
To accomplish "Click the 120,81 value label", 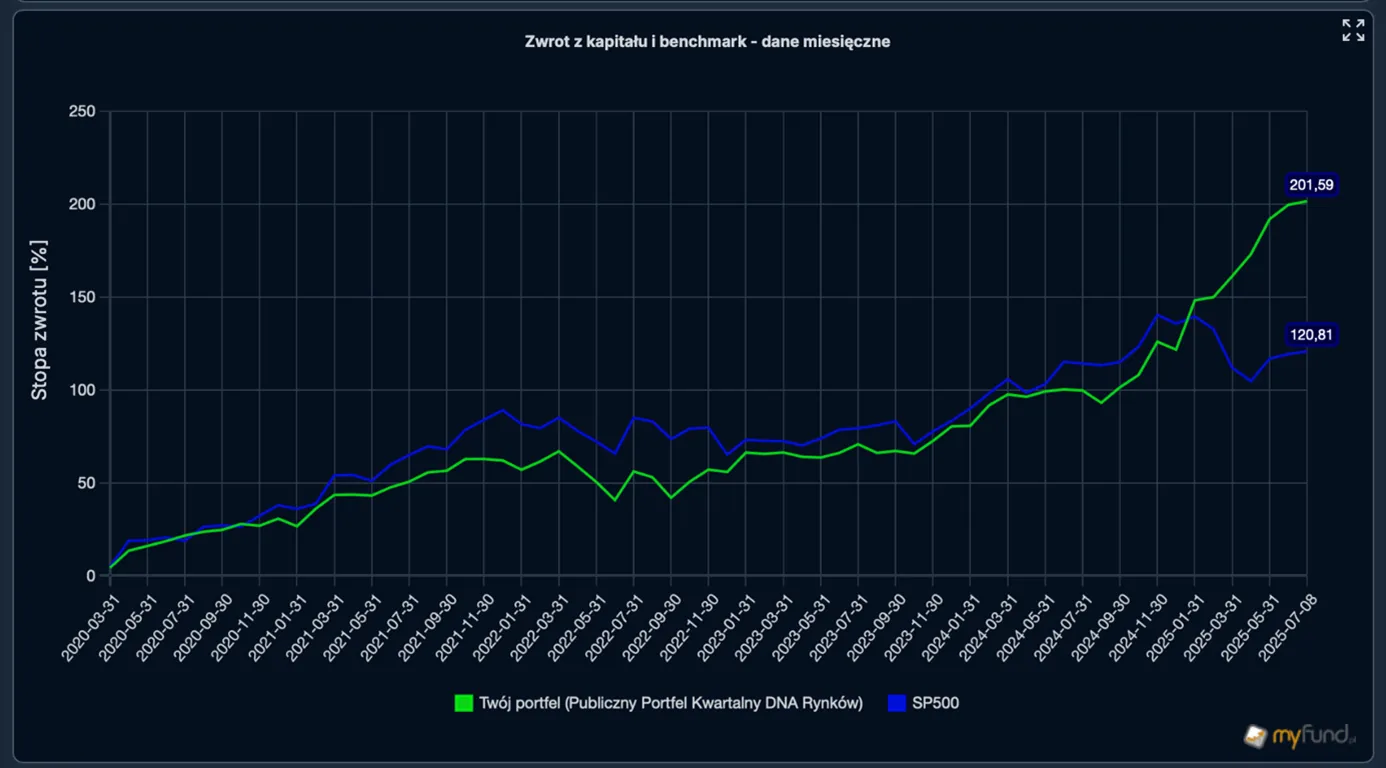I will [x=1311, y=335].
